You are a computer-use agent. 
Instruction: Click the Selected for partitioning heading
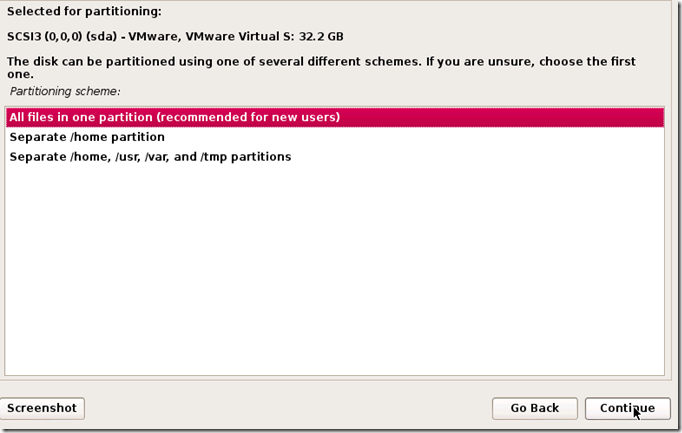click(84, 12)
